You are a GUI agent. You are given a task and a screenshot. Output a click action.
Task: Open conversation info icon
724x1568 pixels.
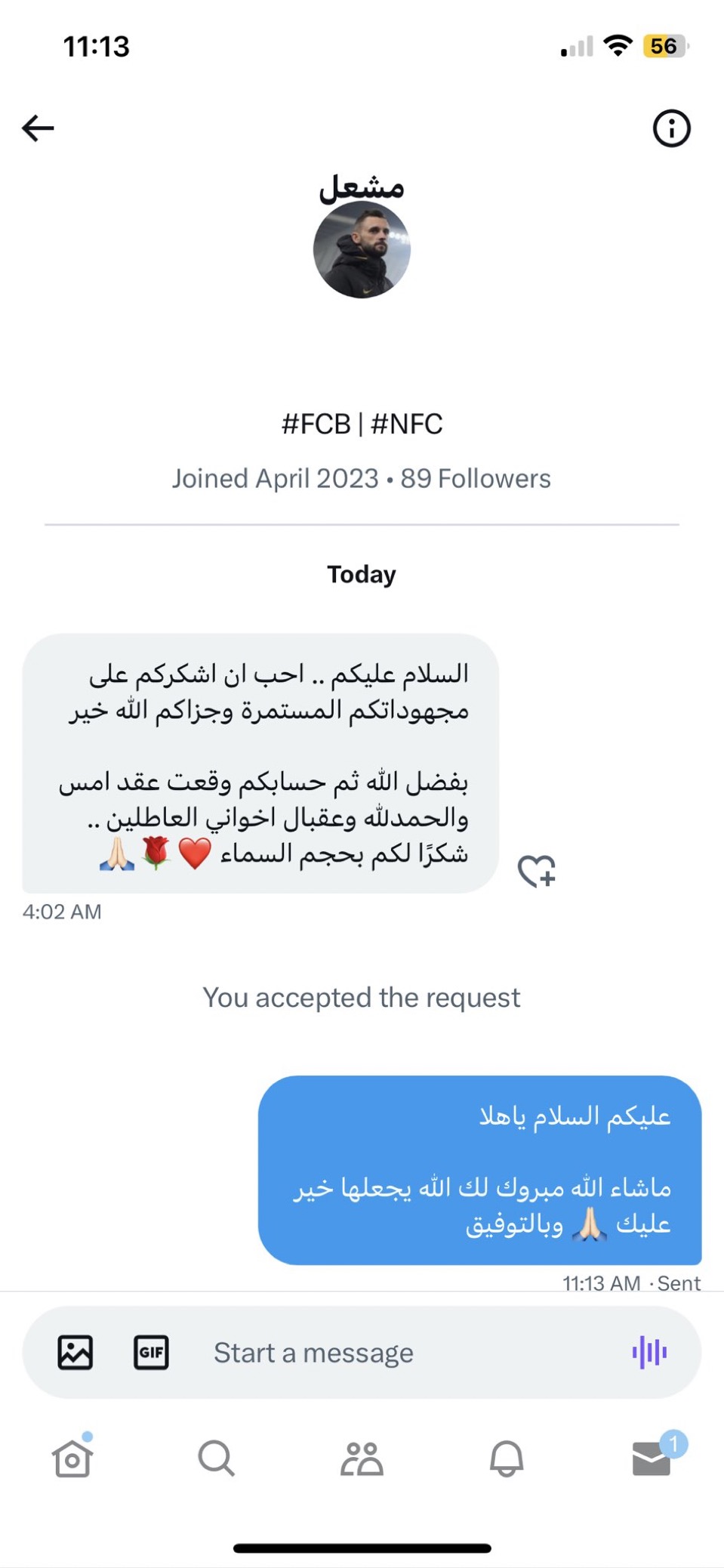point(671,128)
